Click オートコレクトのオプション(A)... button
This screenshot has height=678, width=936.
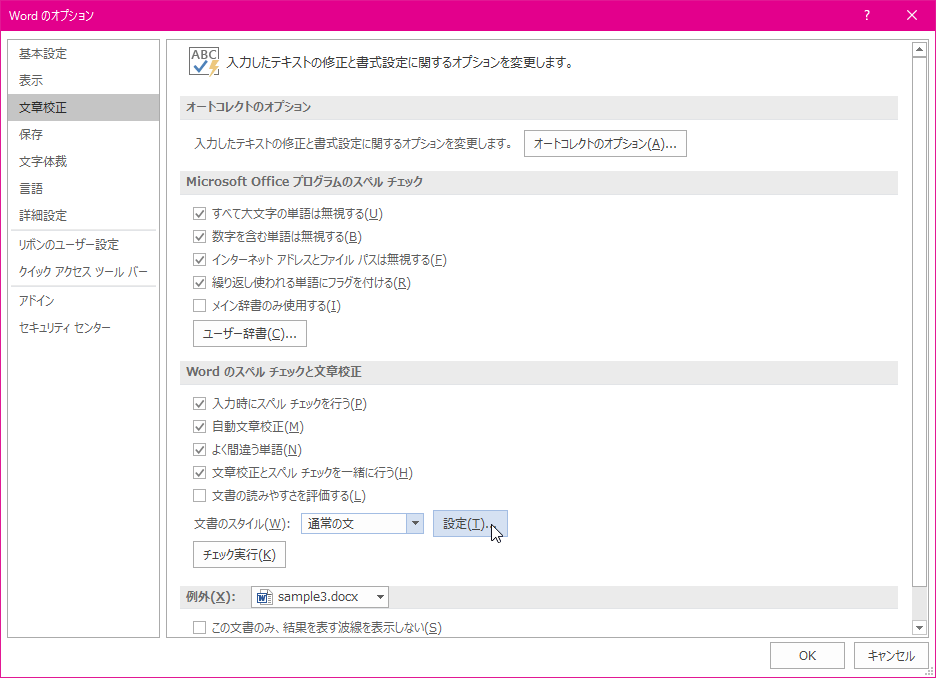(605, 144)
